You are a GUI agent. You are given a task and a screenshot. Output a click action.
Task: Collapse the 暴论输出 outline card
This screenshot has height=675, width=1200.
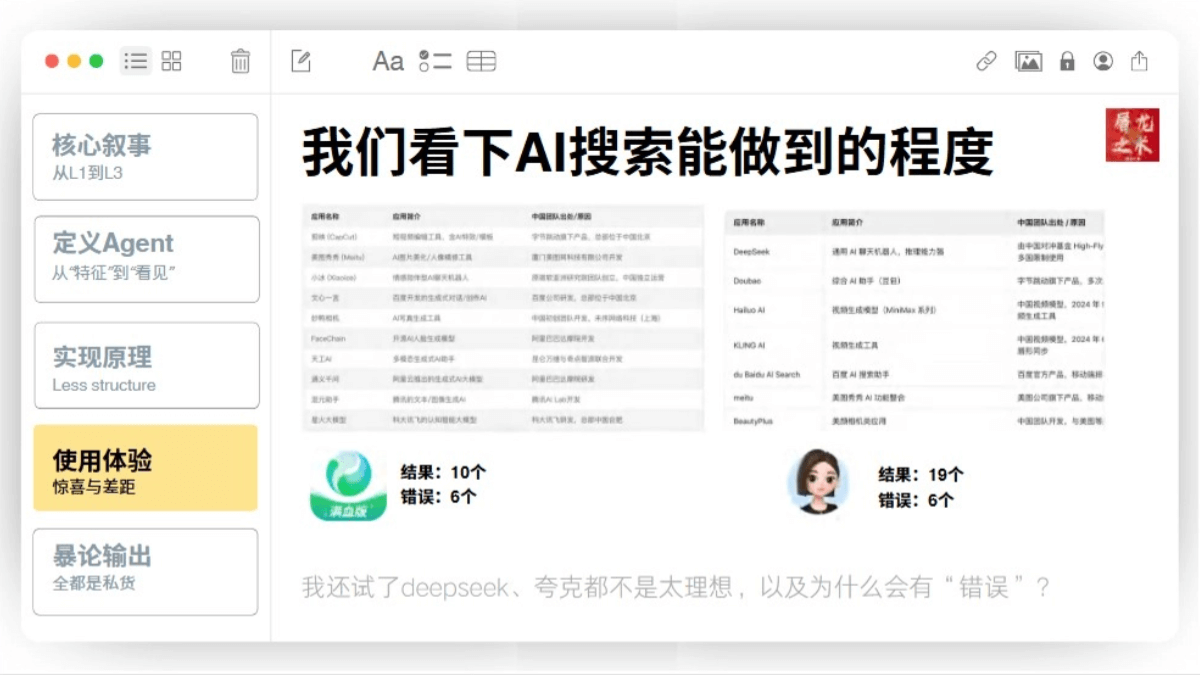click(145, 571)
